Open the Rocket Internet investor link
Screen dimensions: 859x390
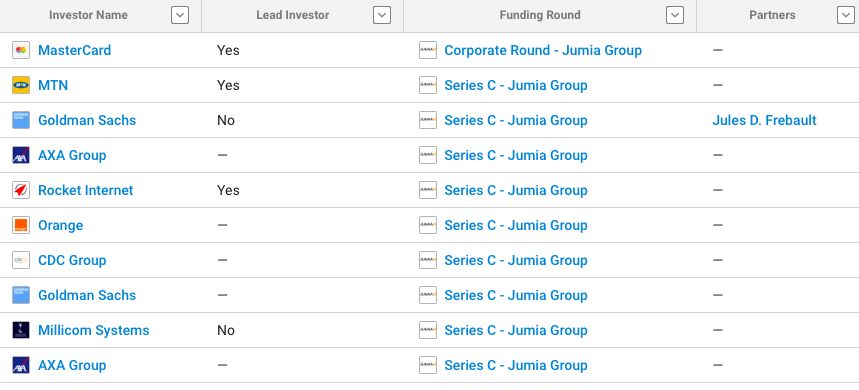pos(85,191)
